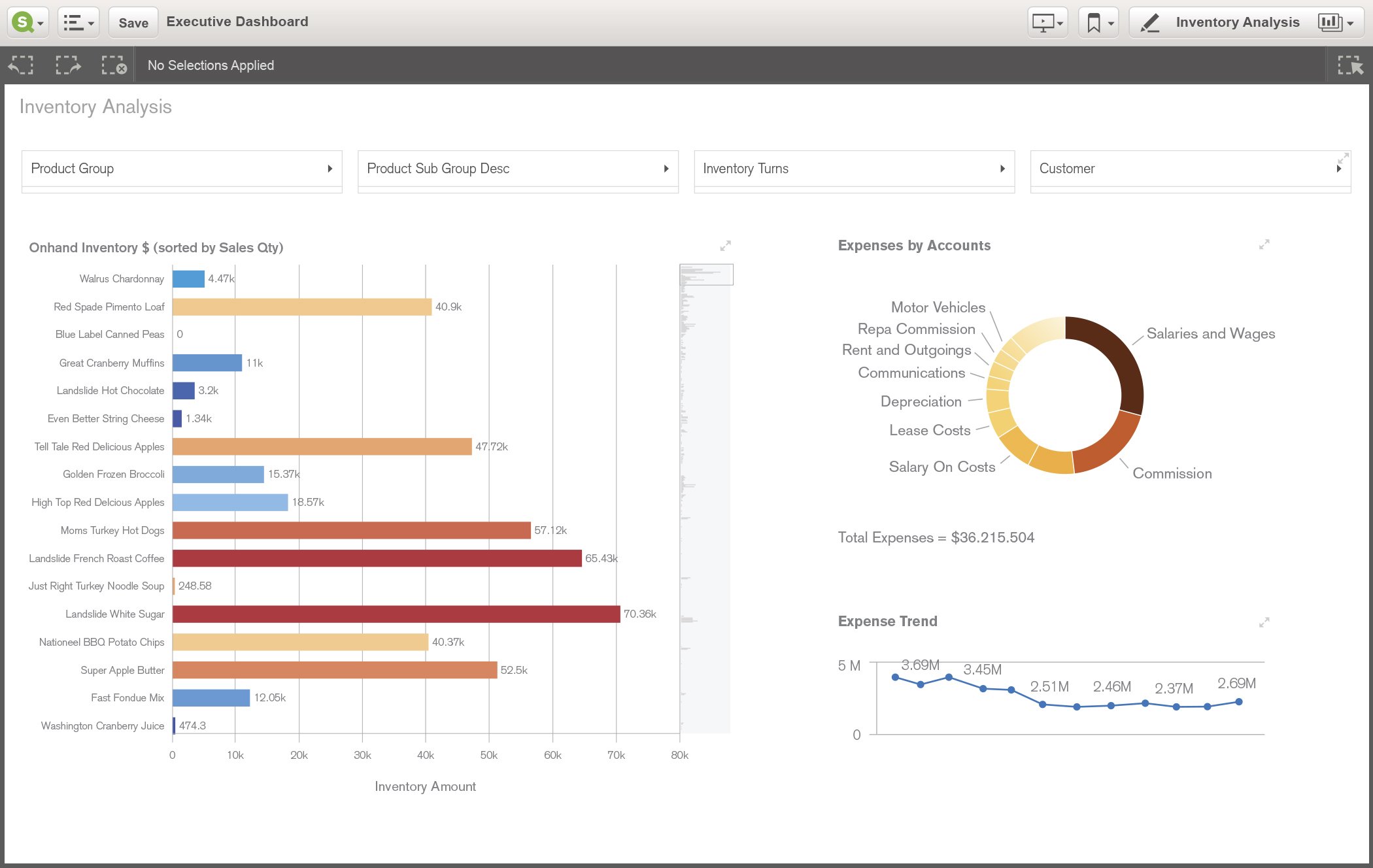The height and width of the screenshot is (868, 1373).
Task: Click the step forward selection icon
Action: click(x=68, y=65)
